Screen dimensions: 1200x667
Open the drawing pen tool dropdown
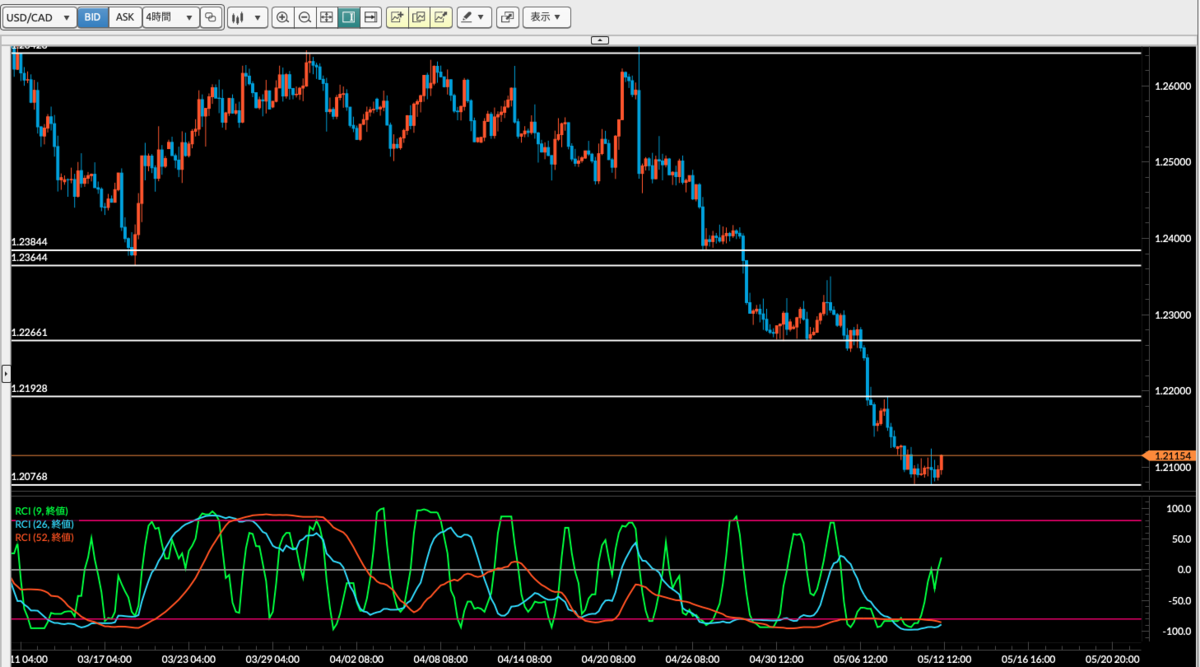473,17
